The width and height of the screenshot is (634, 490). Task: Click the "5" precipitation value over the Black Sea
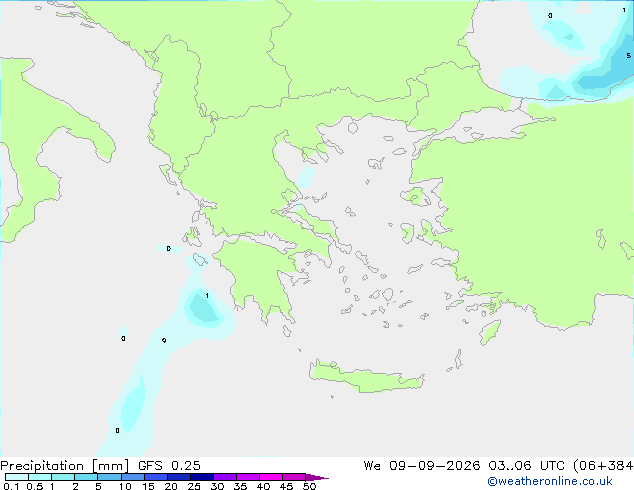coord(628,55)
